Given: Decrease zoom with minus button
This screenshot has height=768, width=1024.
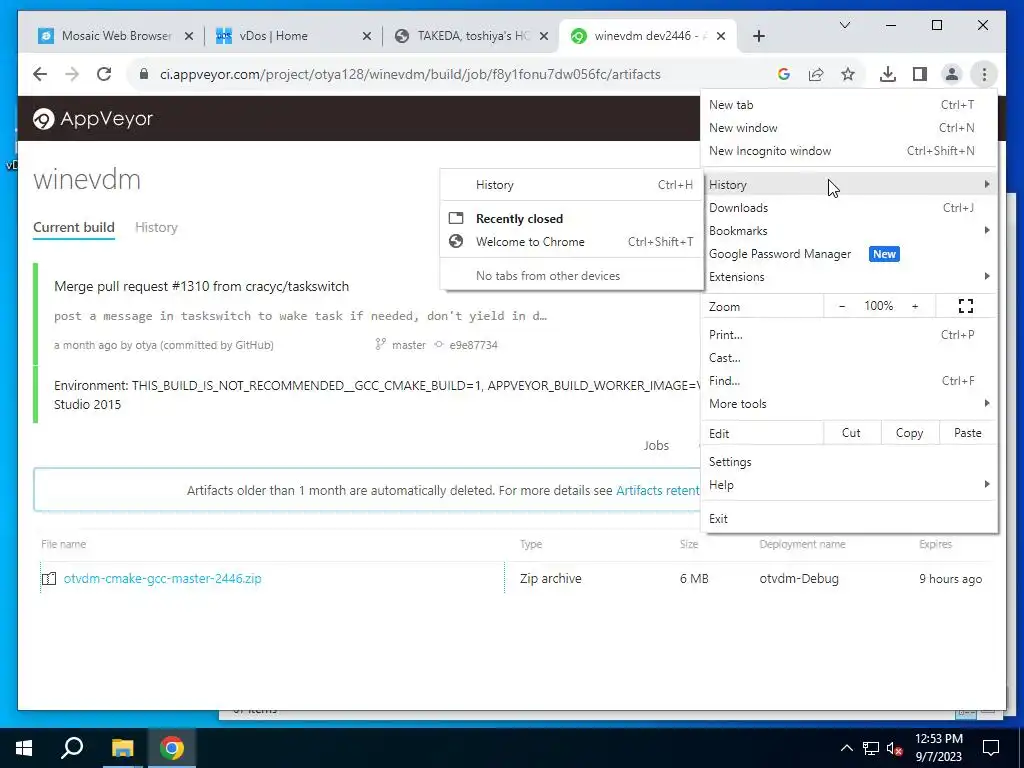Looking at the screenshot, I should coord(842,306).
